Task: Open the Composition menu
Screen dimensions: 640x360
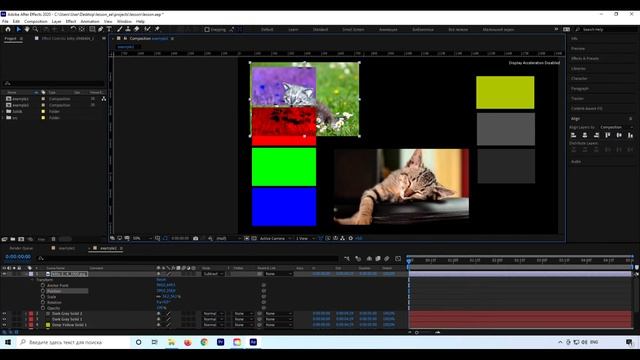Action: click(x=36, y=21)
